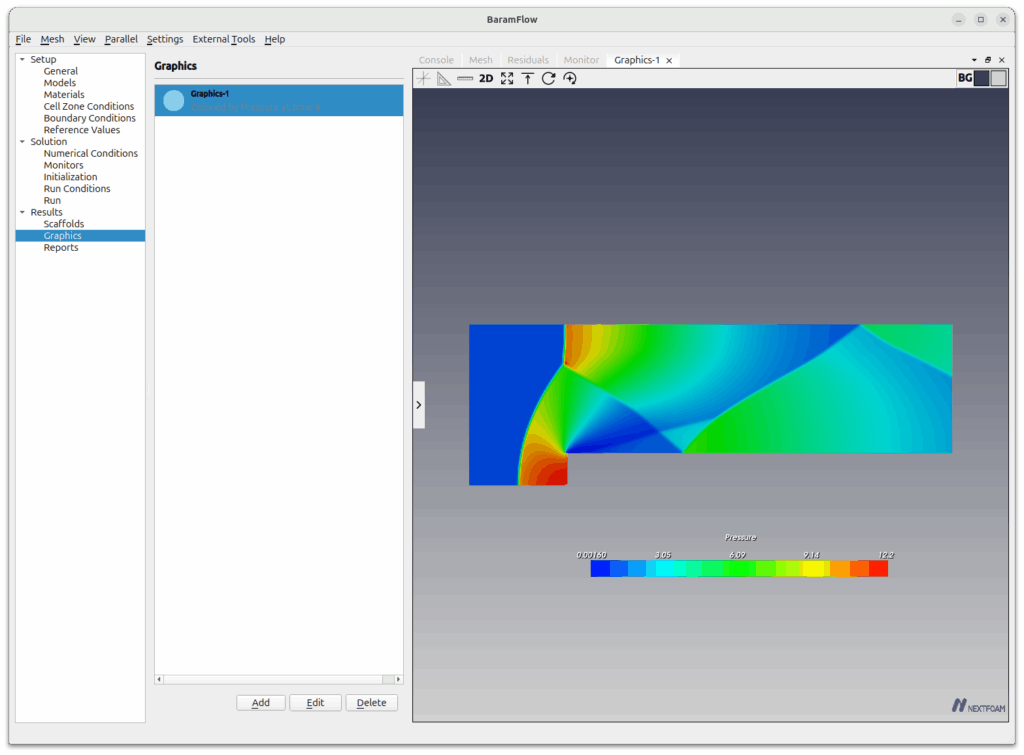Click the up-arrow view alignment icon
Viewport: 1024px width, 755px height.
coord(528,78)
